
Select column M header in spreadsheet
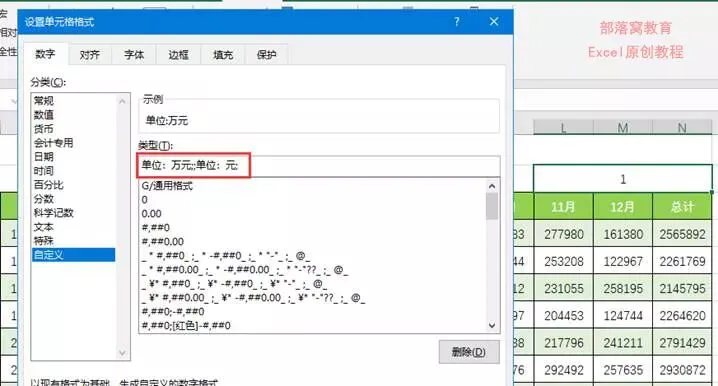pyautogui.click(x=623, y=127)
